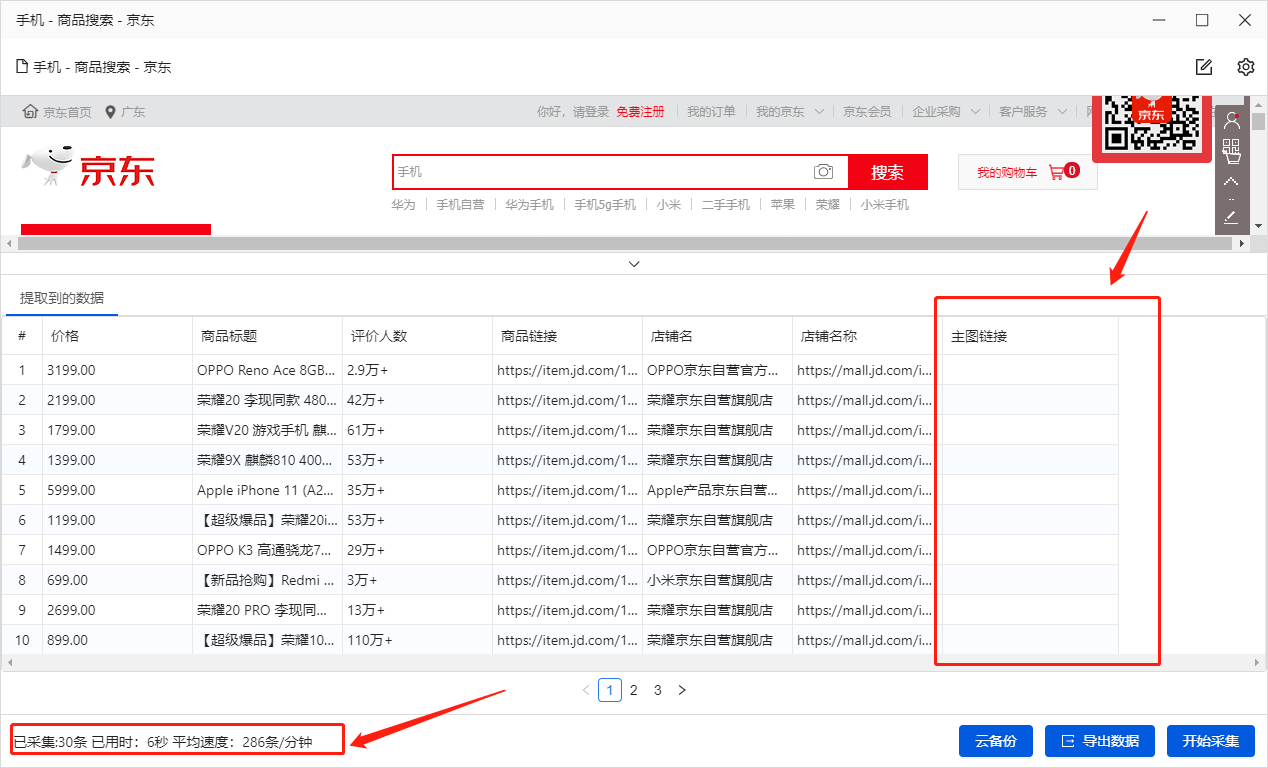Click the 云备份 button
This screenshot has height=768, width=1268.
[996, 741]
